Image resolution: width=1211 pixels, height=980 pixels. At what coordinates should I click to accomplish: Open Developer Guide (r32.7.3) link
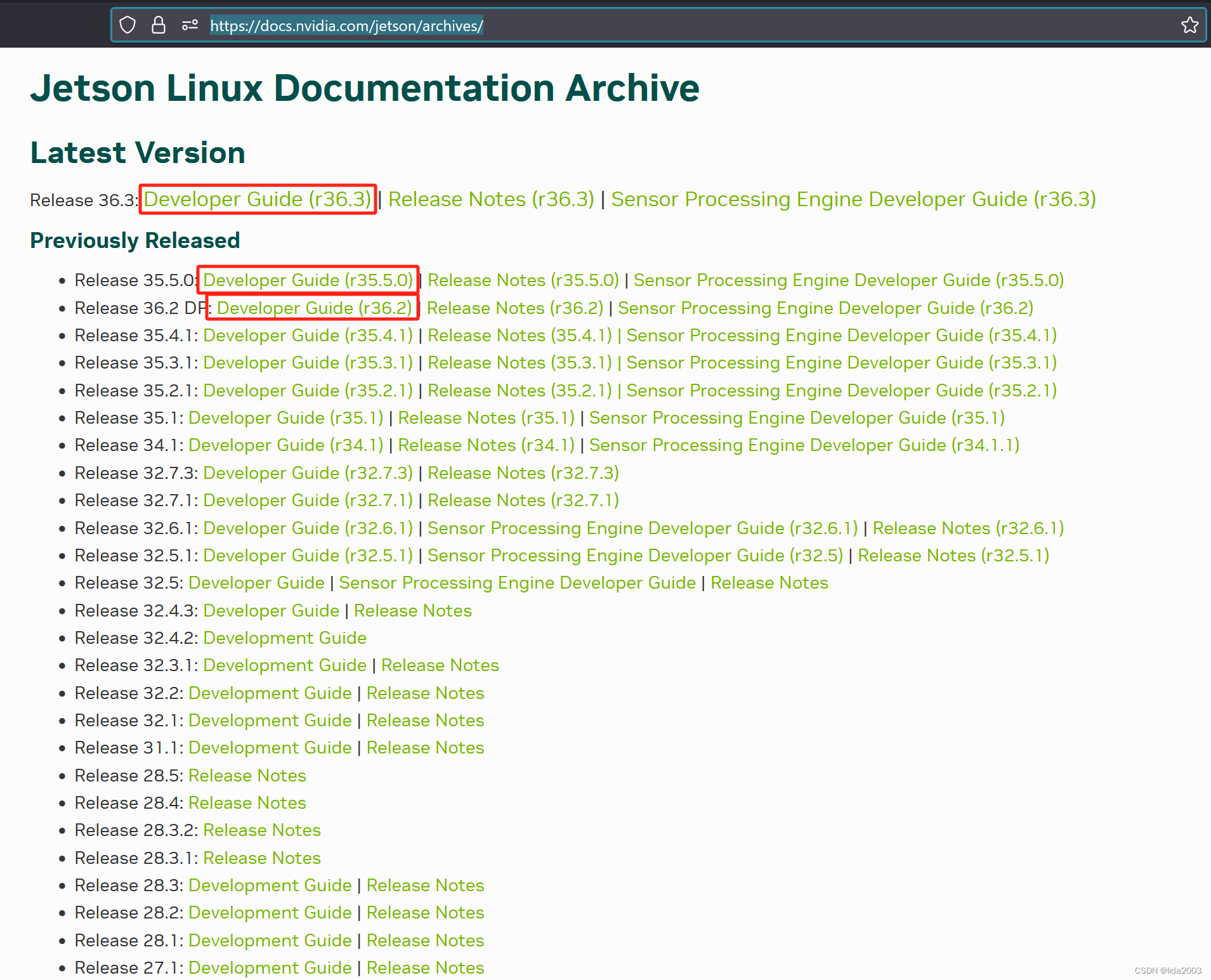[x=308, y=473]
